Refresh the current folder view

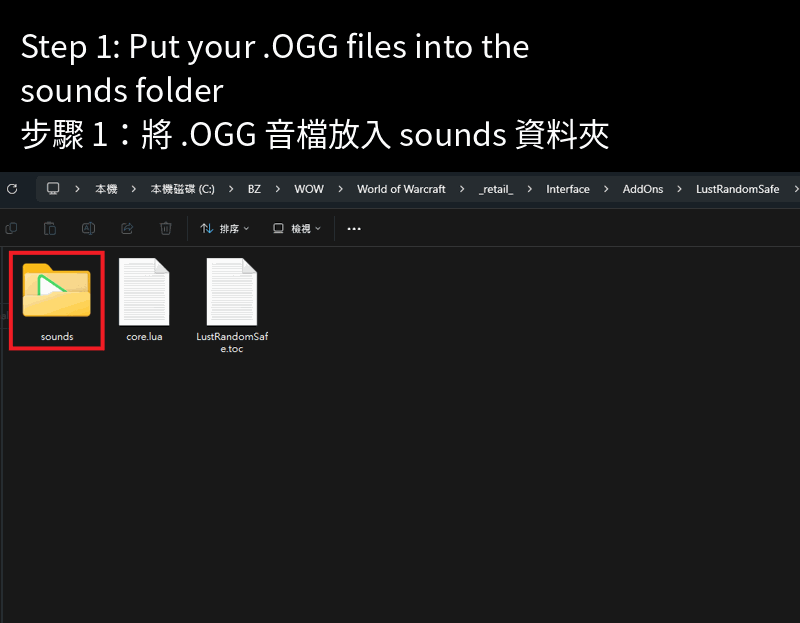pos(12,189)
